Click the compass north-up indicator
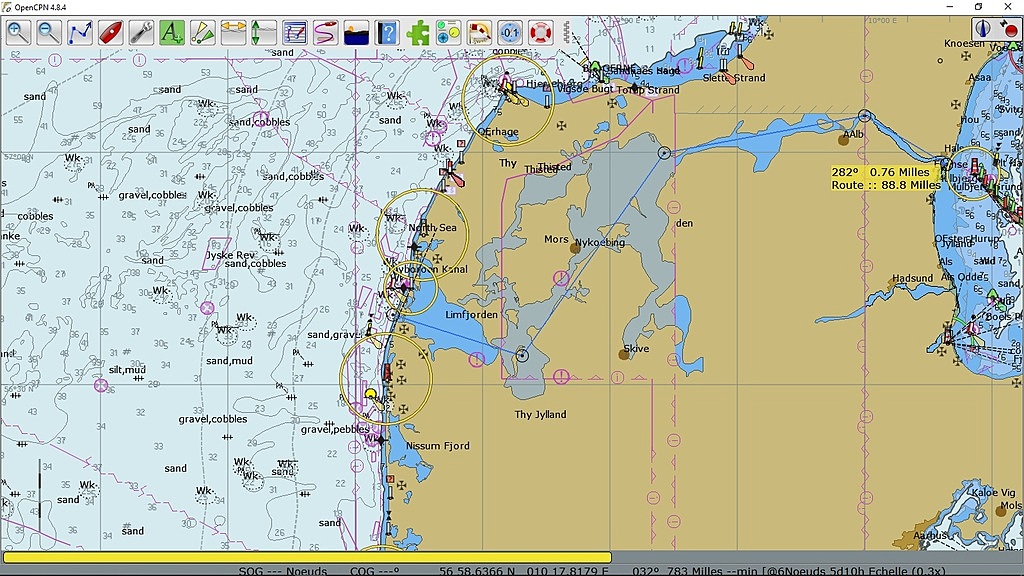 pos(983,29)
